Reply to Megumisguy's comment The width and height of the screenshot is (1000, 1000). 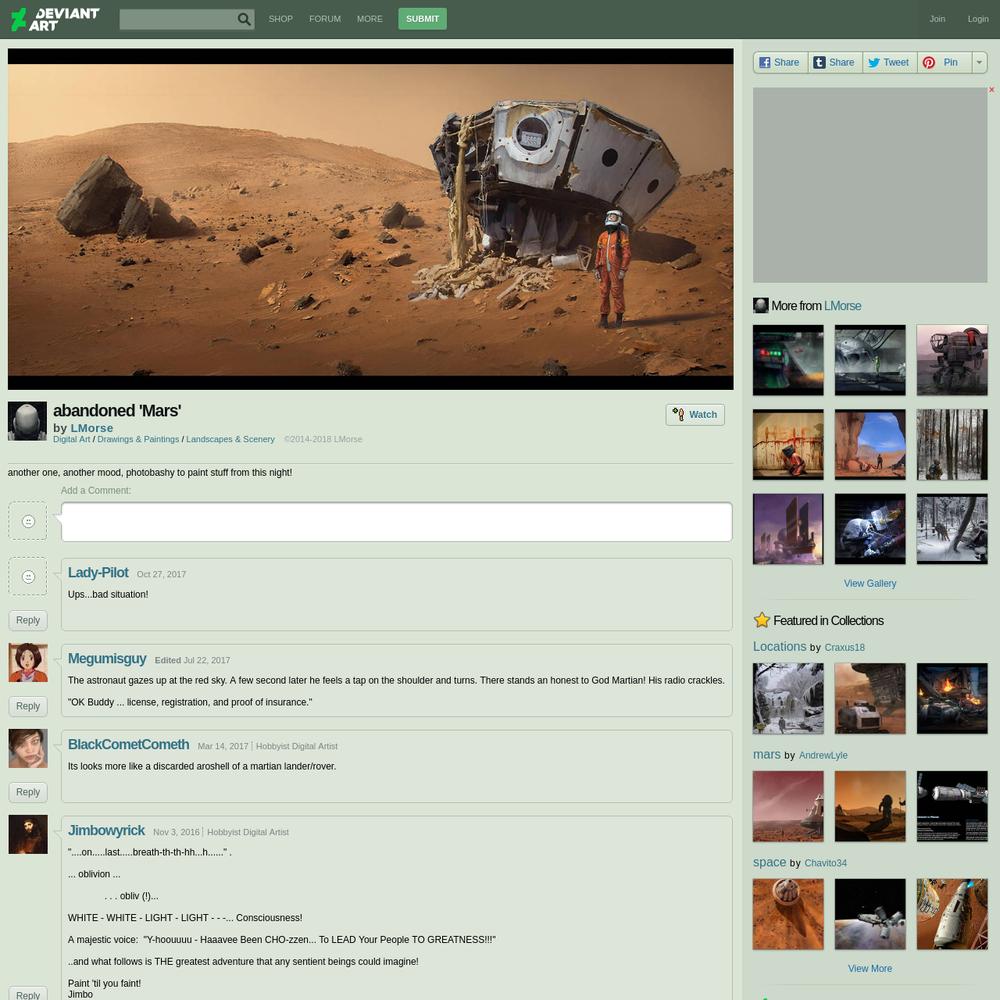click(28, 706)
